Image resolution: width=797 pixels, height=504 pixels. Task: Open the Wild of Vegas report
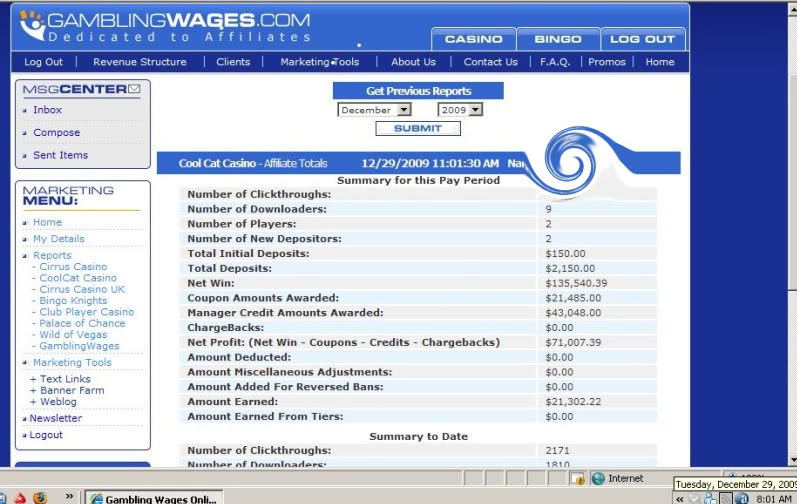(x=73, y=335)
